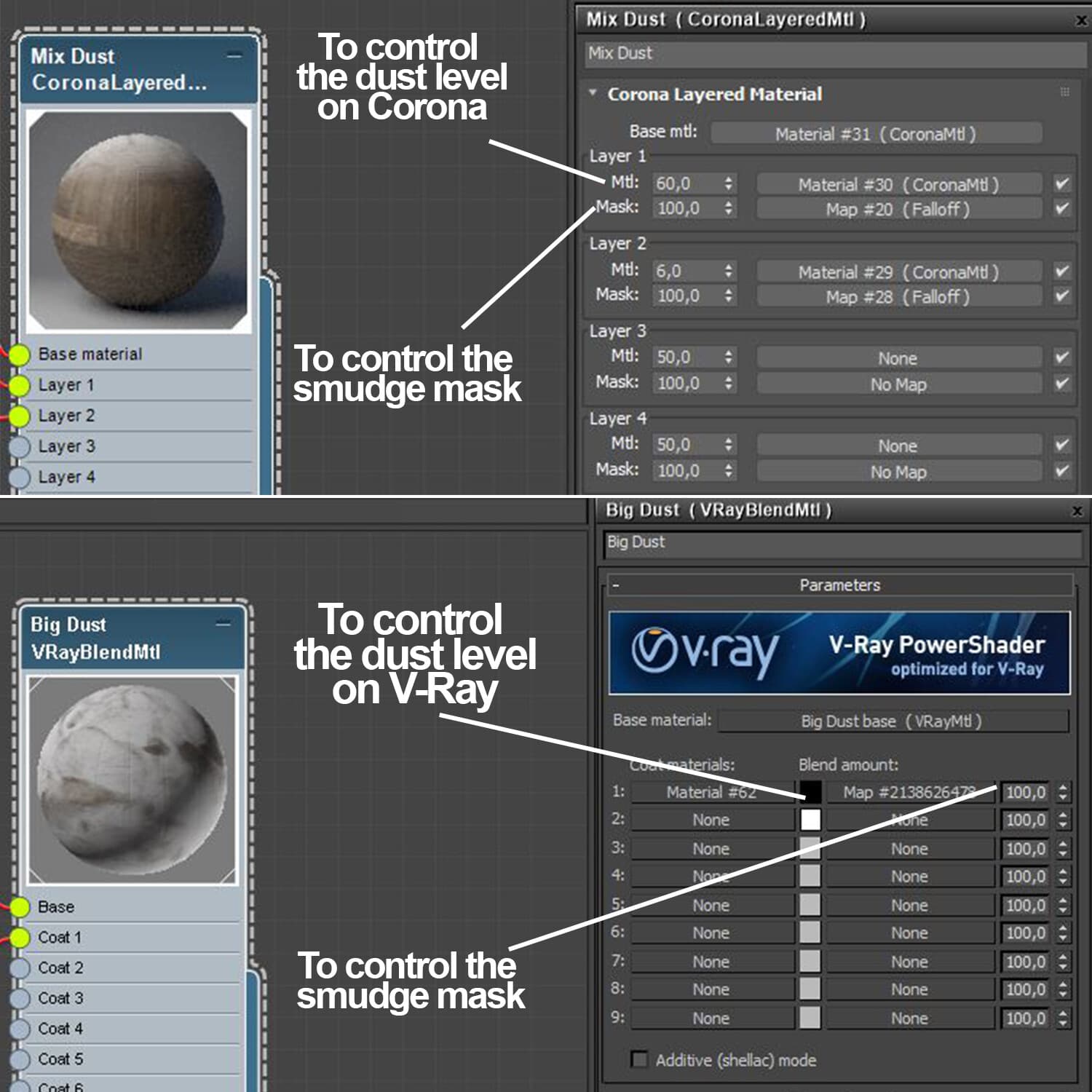Viewport: 1092px width, 1092px height.
Task: Open Layer 2 Material #29 (CoronaMtl)
Action: [x=898, y=272]
